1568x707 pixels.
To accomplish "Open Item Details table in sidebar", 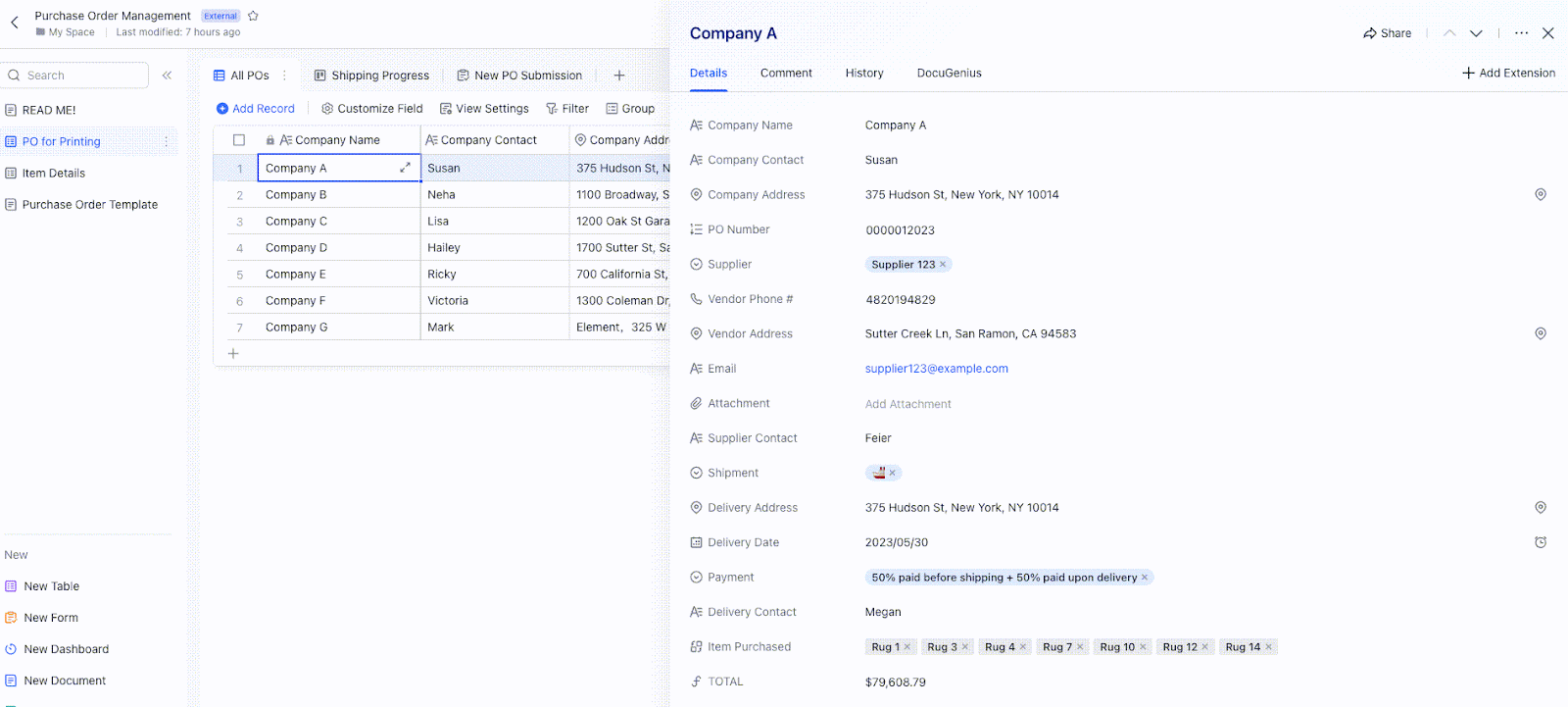I will point(45,174).
